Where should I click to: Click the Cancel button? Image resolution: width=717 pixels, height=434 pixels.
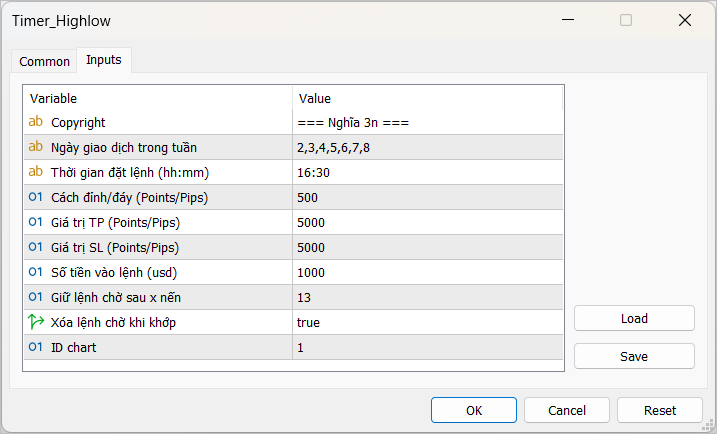pos(566,410)
